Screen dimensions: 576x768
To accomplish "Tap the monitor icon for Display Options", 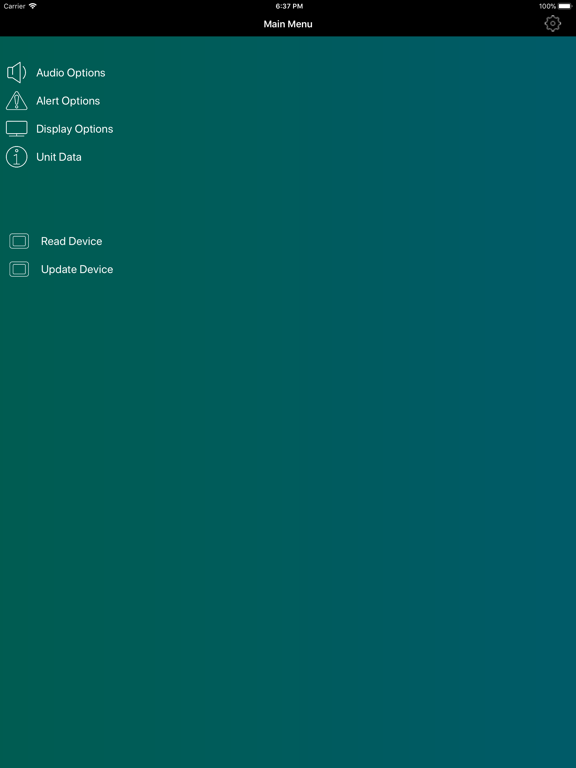I will [17, 129].
